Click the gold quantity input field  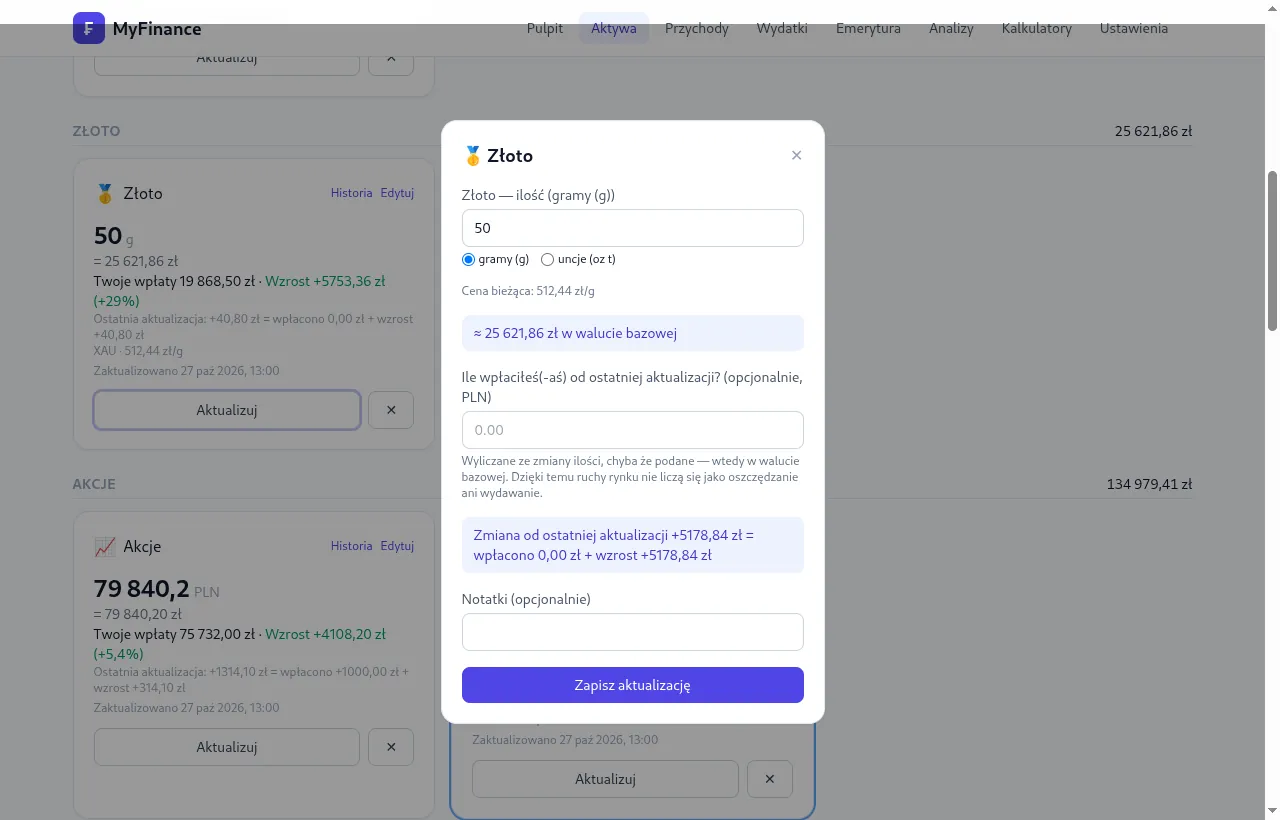[633, 228]
